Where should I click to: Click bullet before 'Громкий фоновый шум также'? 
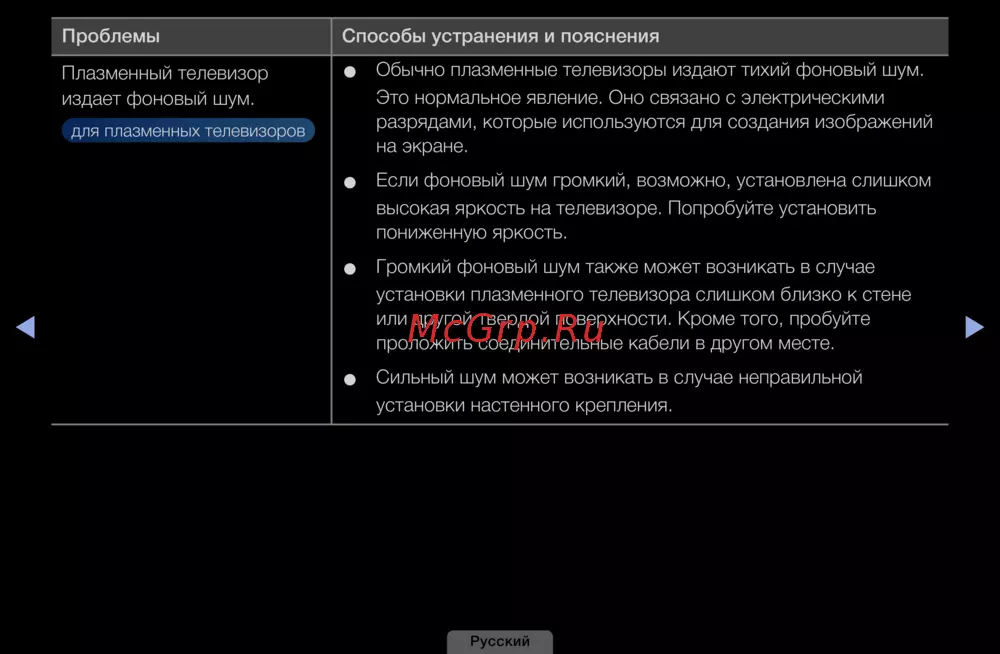(350, 270)
